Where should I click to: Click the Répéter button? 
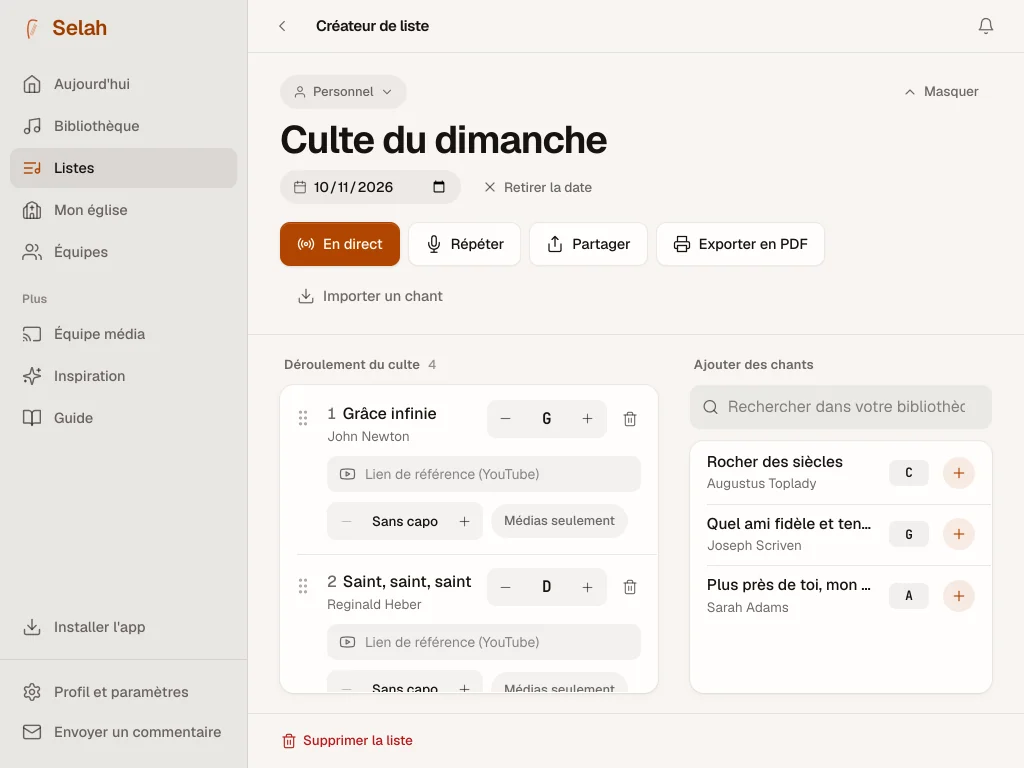click(464, 244)
